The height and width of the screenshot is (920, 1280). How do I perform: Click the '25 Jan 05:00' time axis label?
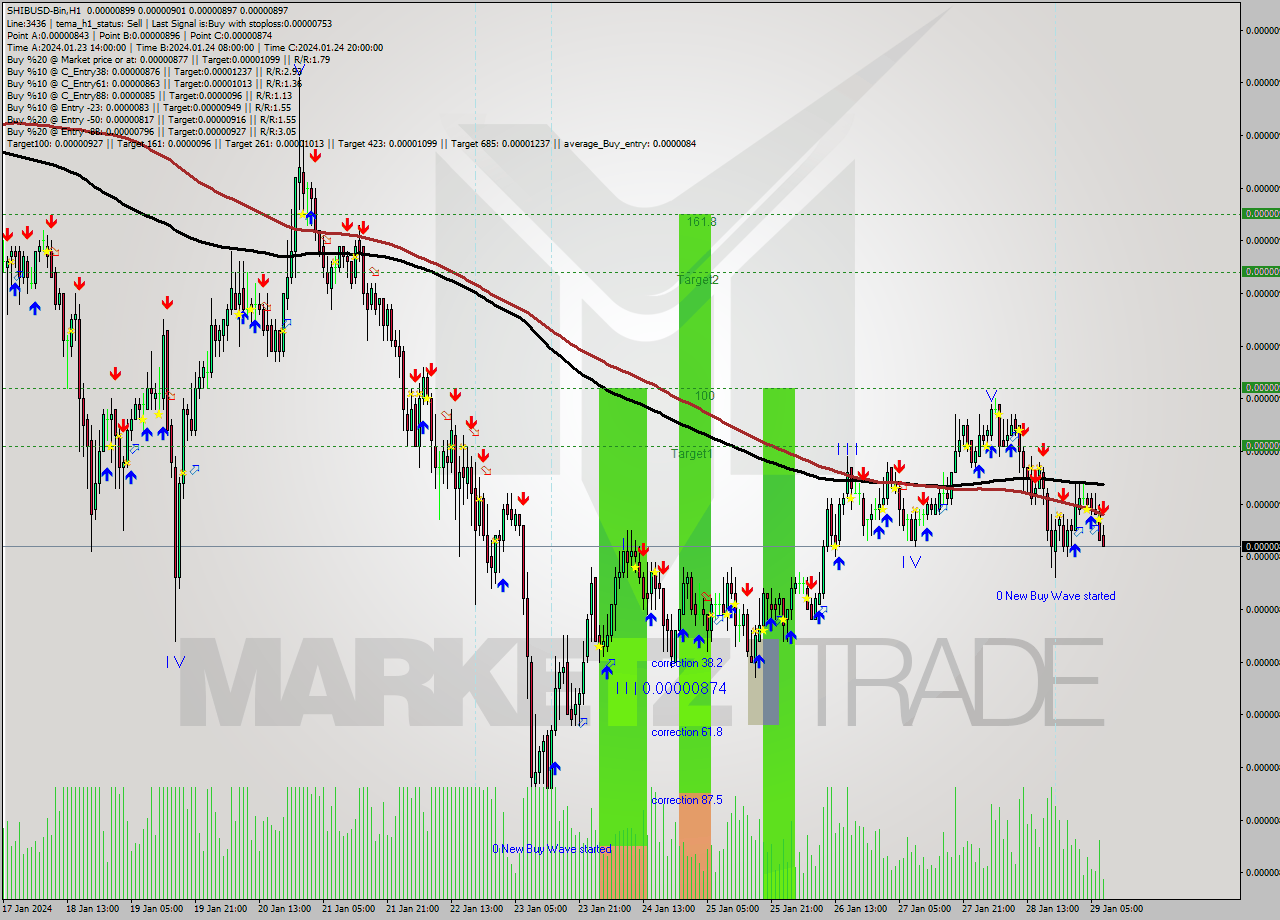(732, 909)
